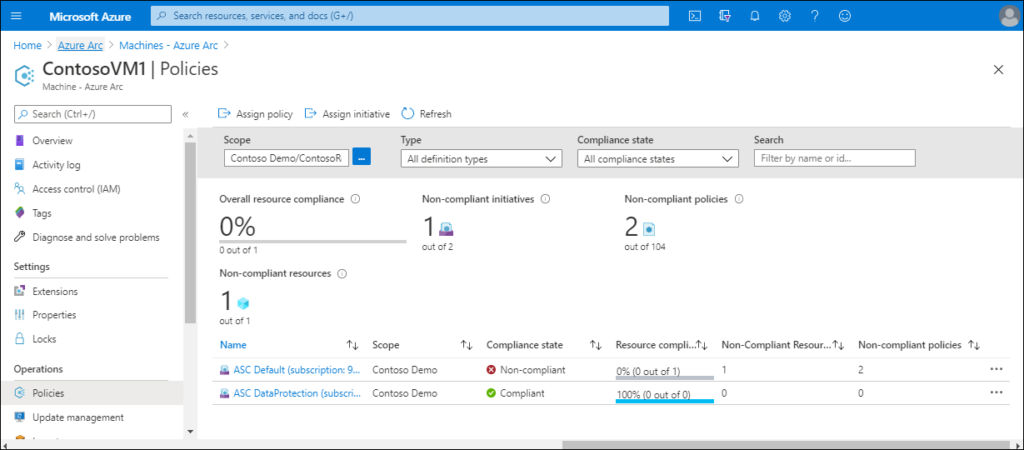Collapse the left sidebar with double chevron
This screenshot has height=450, width=1024.
tap(185, 114)
